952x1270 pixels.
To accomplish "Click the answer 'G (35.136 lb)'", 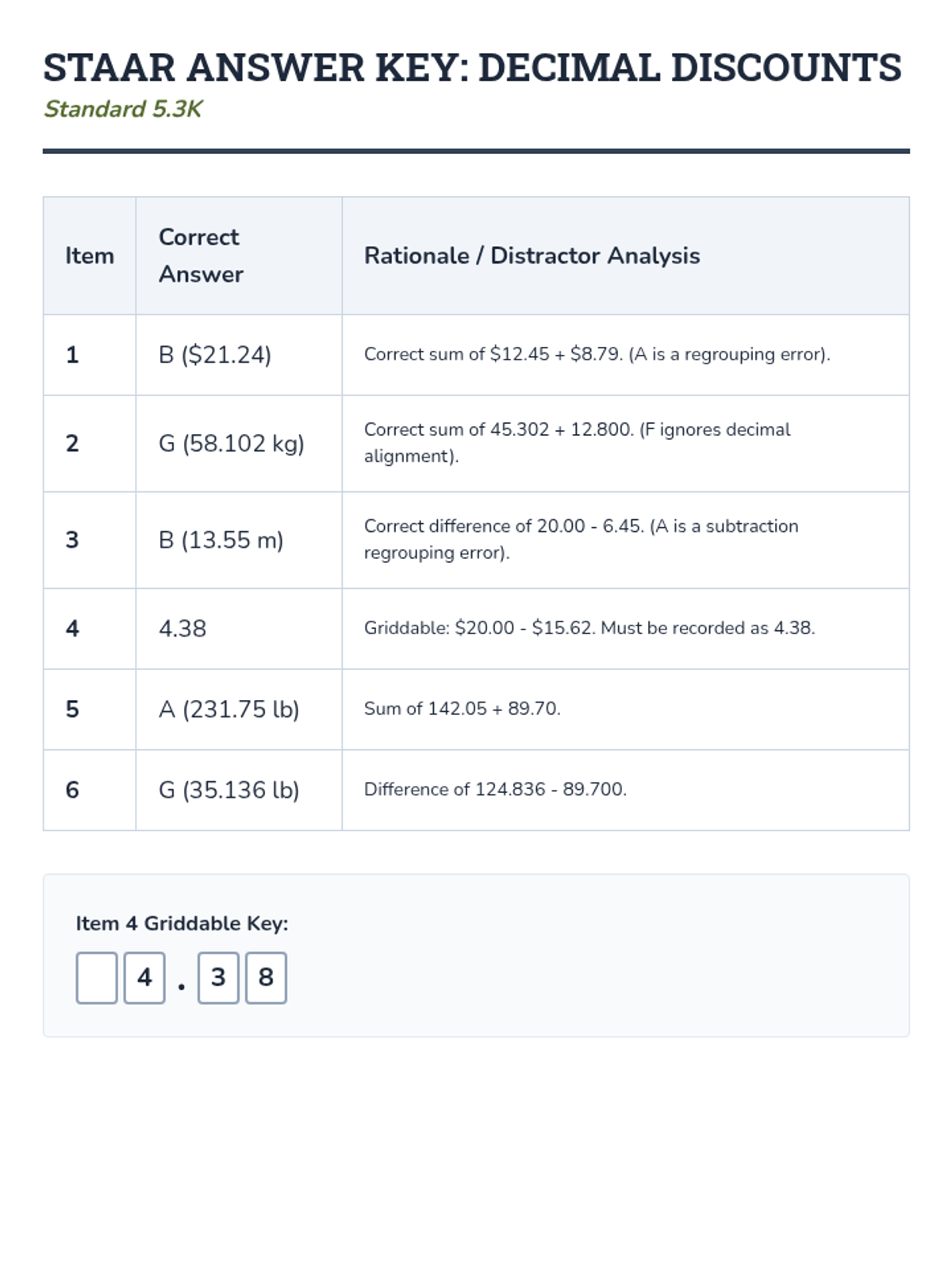I will click(229, 790).
